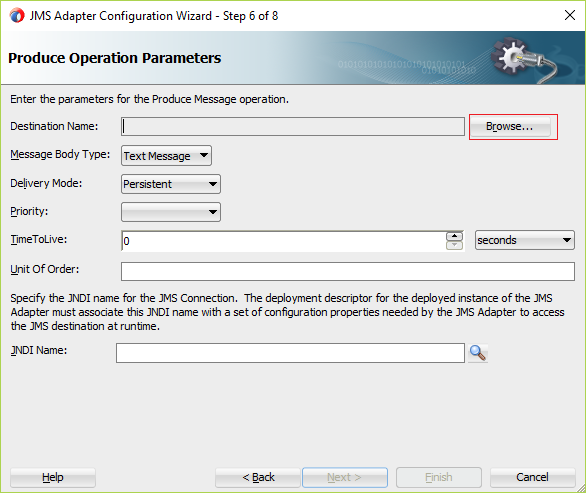Click the JMS Adapter app icon in the title bar
This screenshot has height=493, width=586.
pyautogui.click(x=17, y=16)
